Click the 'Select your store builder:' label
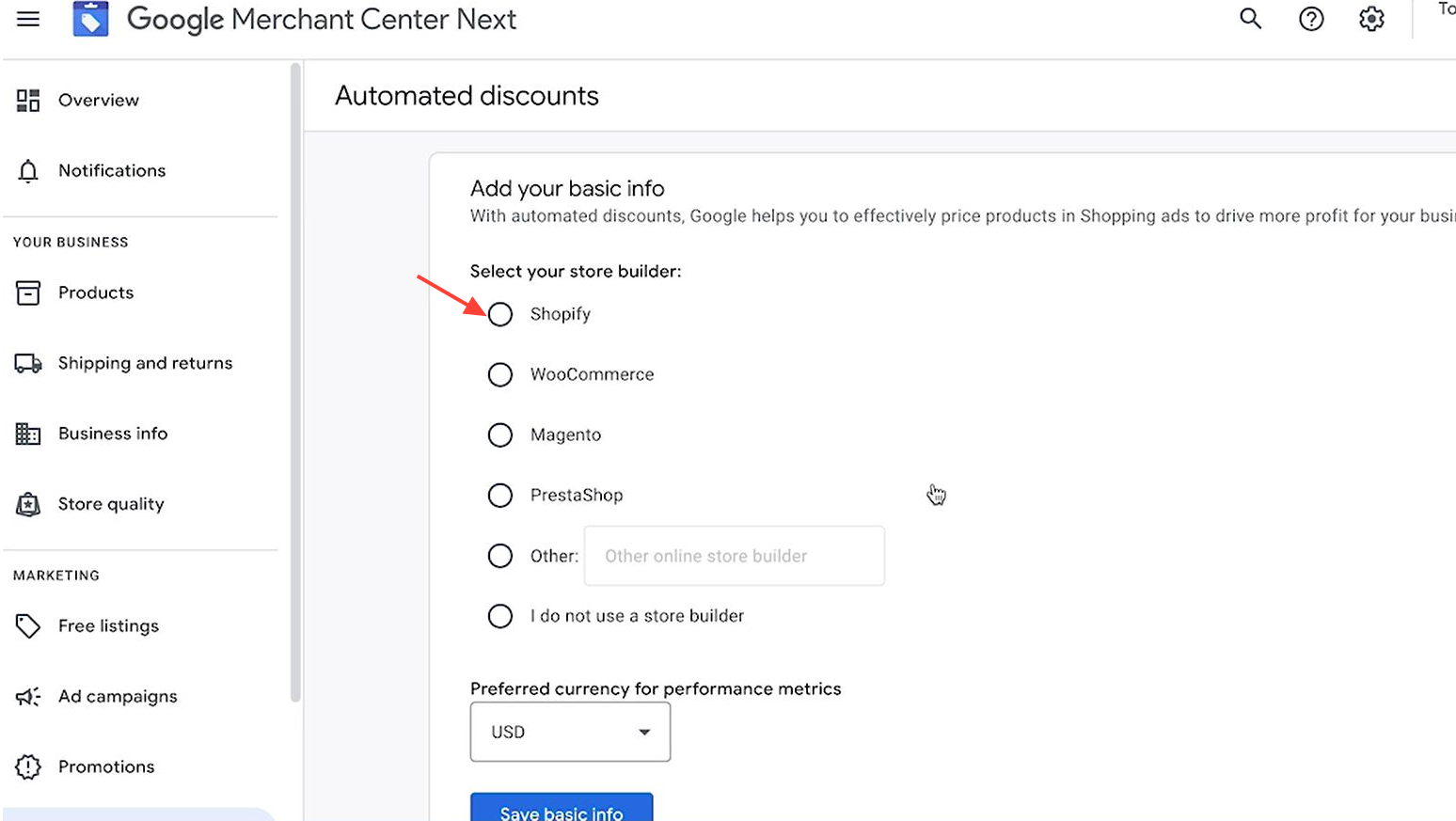This screenshot has height=821, width=1456. pos(576,272)
